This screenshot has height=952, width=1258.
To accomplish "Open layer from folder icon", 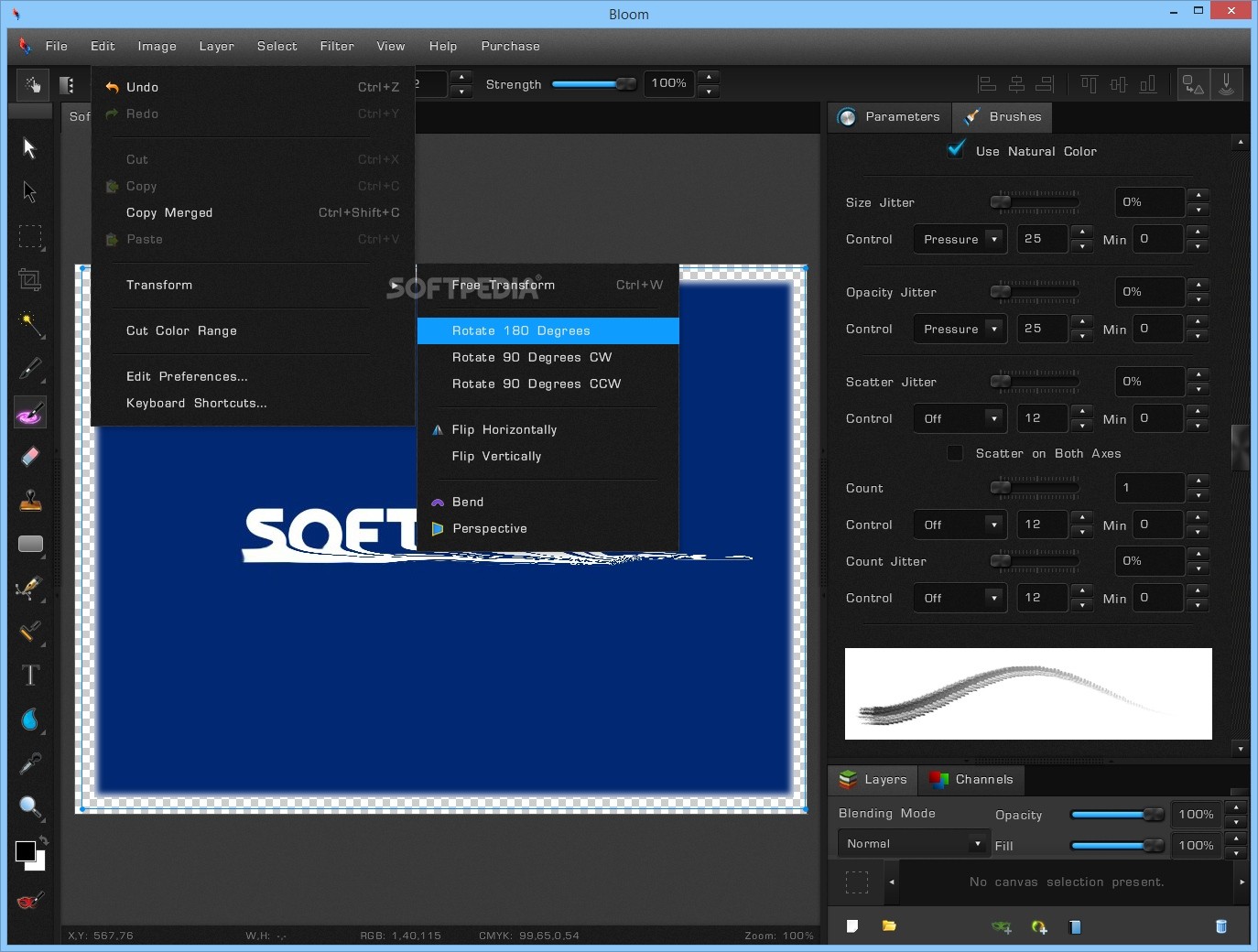I will tap(889, 926).
